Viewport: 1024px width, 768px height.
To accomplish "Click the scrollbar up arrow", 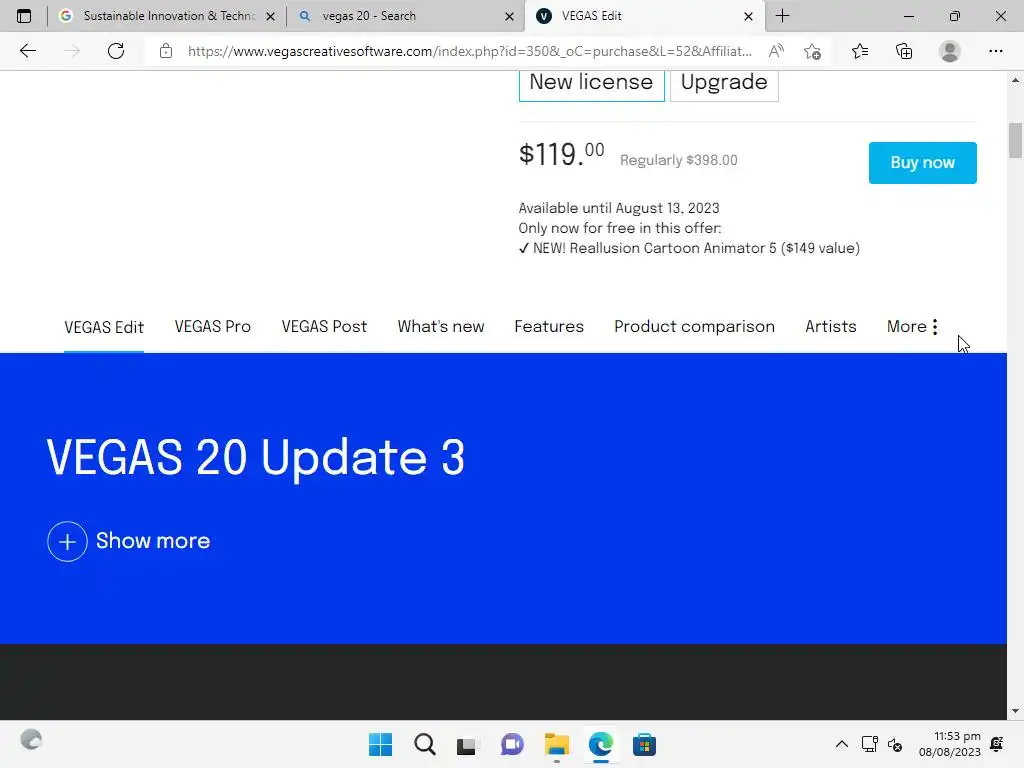I will pos(1015,80).
